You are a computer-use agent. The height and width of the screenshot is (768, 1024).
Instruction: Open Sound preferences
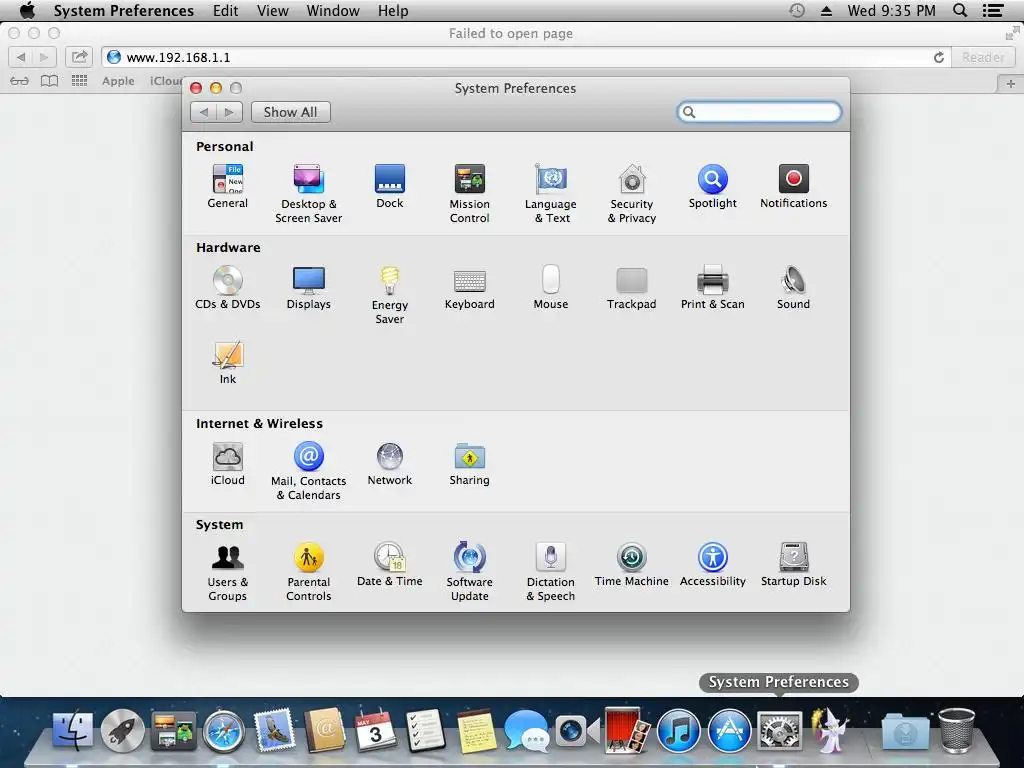793,288
